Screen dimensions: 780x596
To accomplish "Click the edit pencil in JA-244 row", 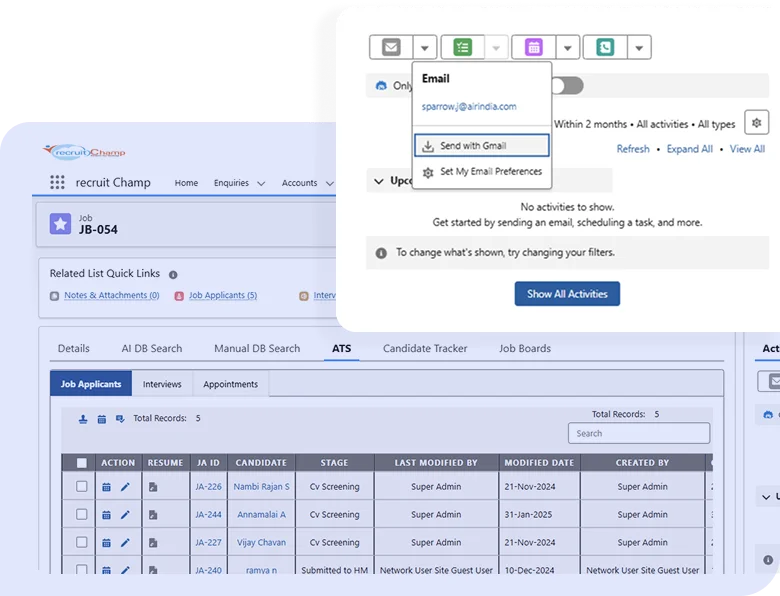I will 125,515.
